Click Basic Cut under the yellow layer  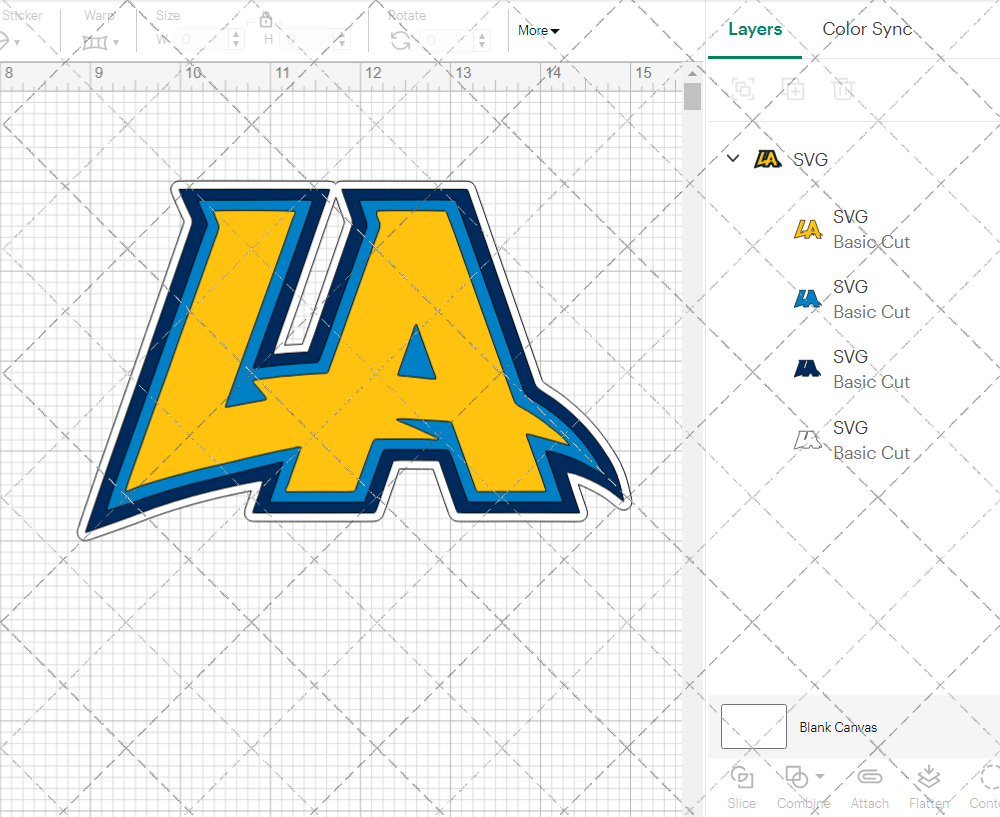coord(871,242)
